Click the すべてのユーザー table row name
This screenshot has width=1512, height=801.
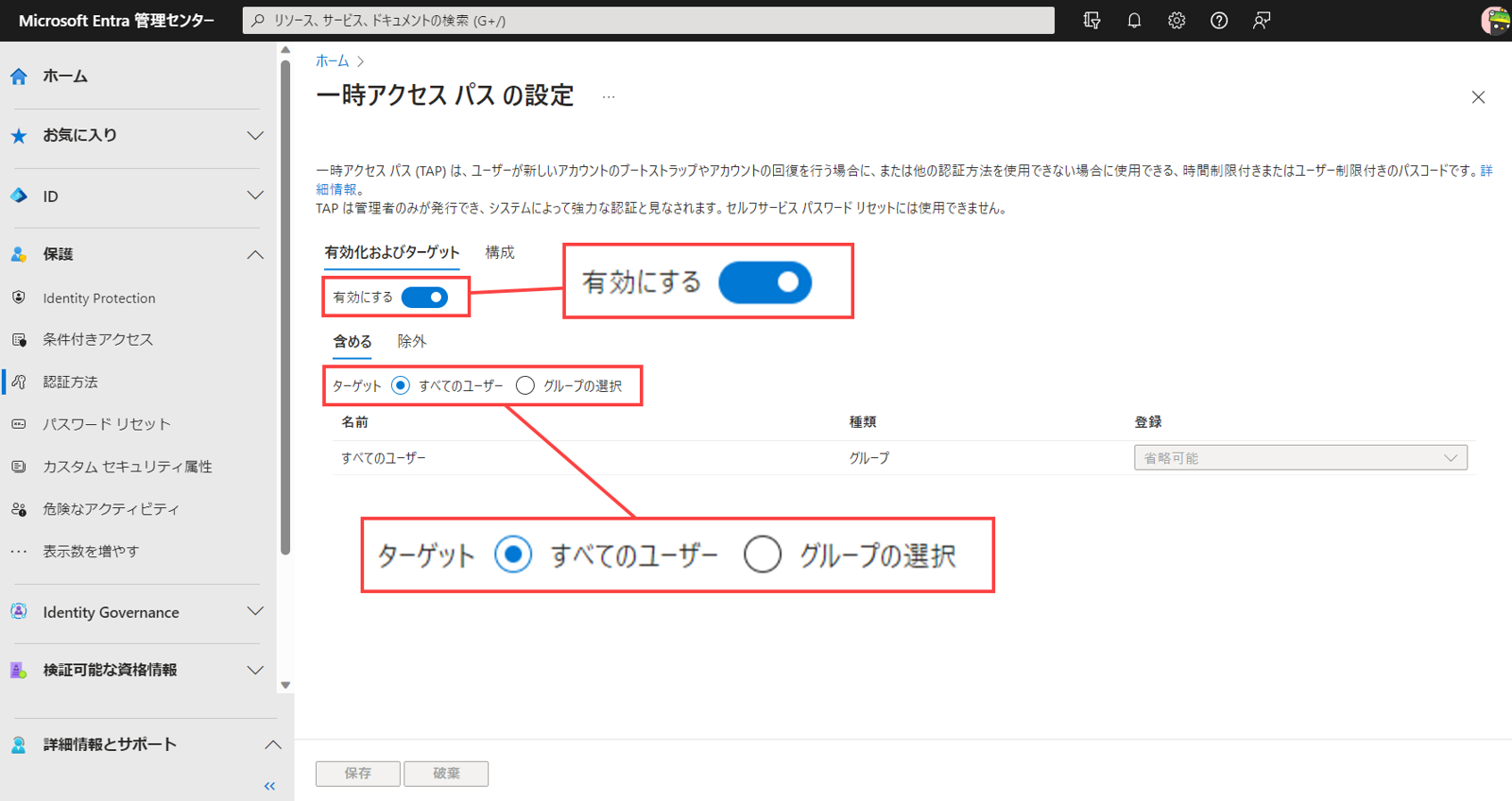(x=384, y=458)
